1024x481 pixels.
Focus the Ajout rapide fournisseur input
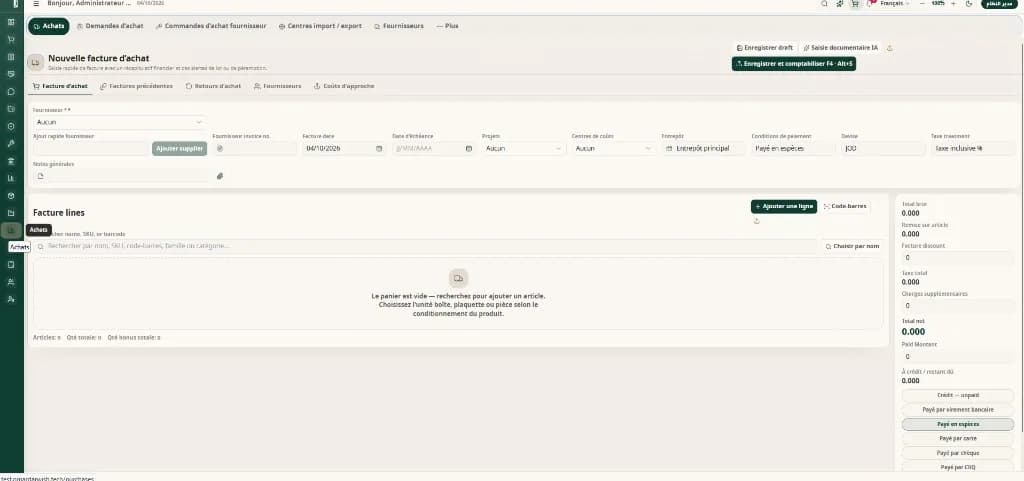91,148
